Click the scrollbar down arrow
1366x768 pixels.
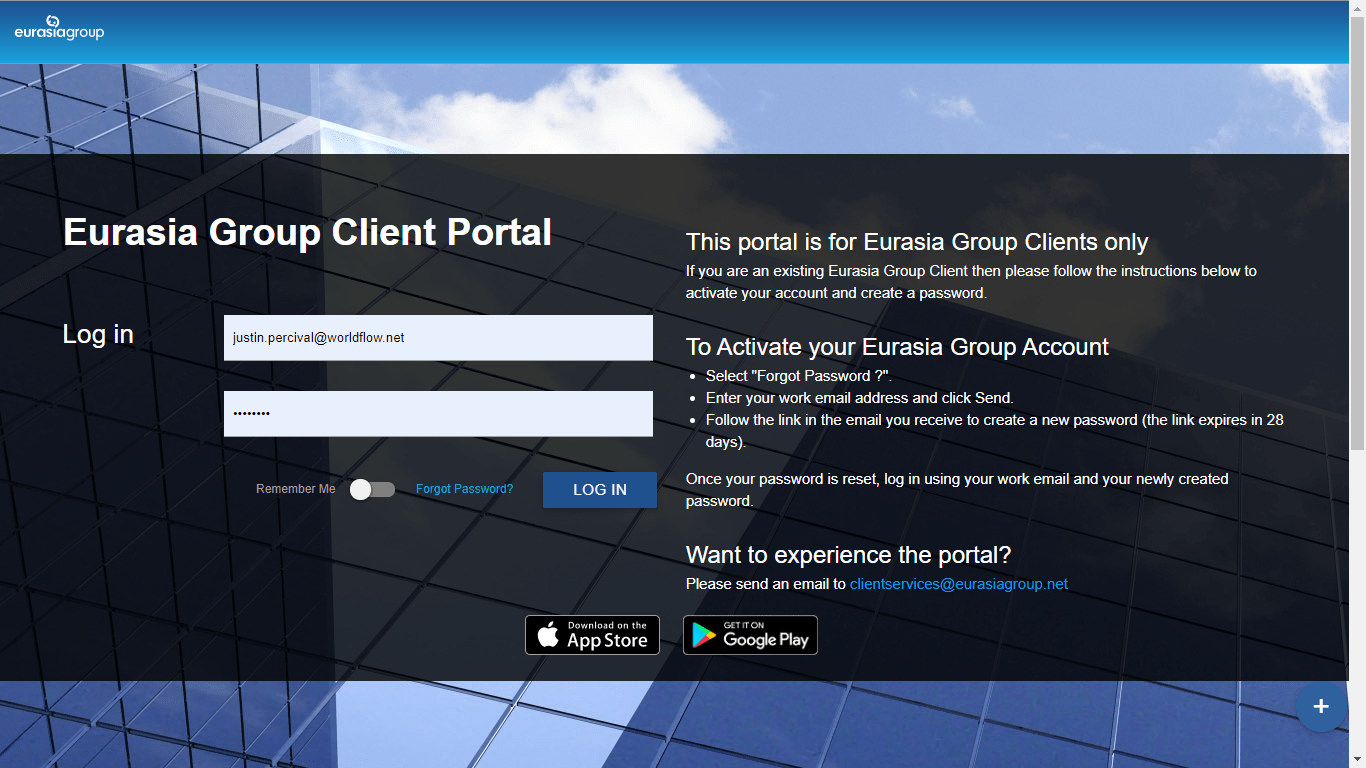pos(1358,759)
